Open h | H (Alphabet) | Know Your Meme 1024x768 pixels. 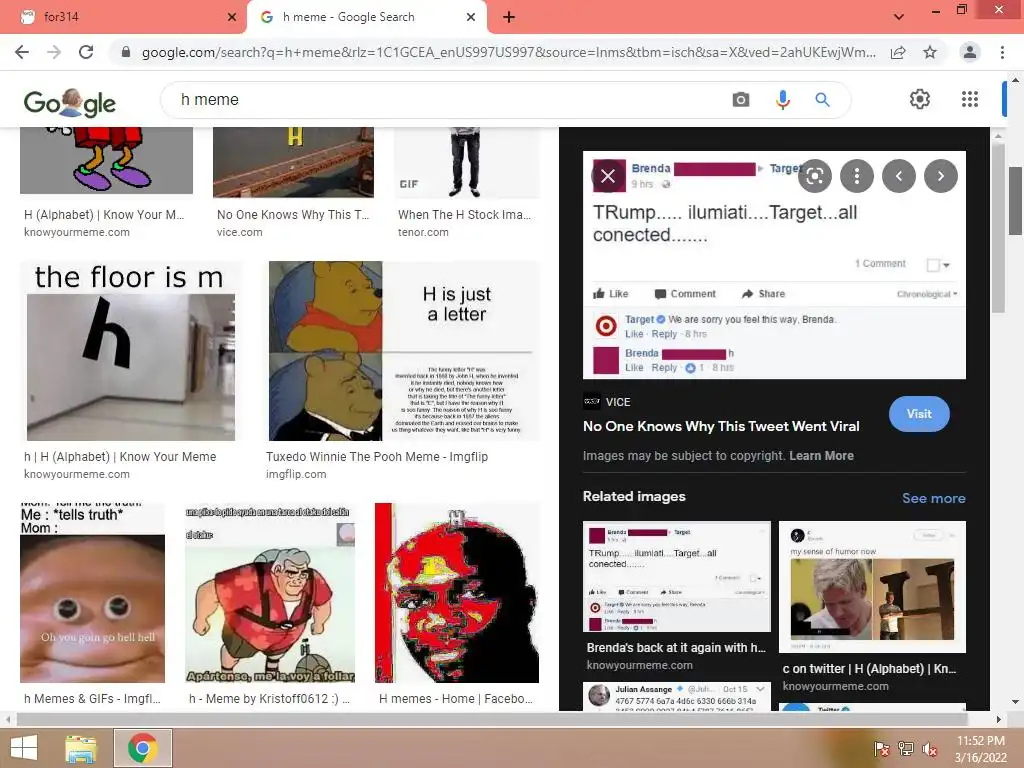click(120, 456)
